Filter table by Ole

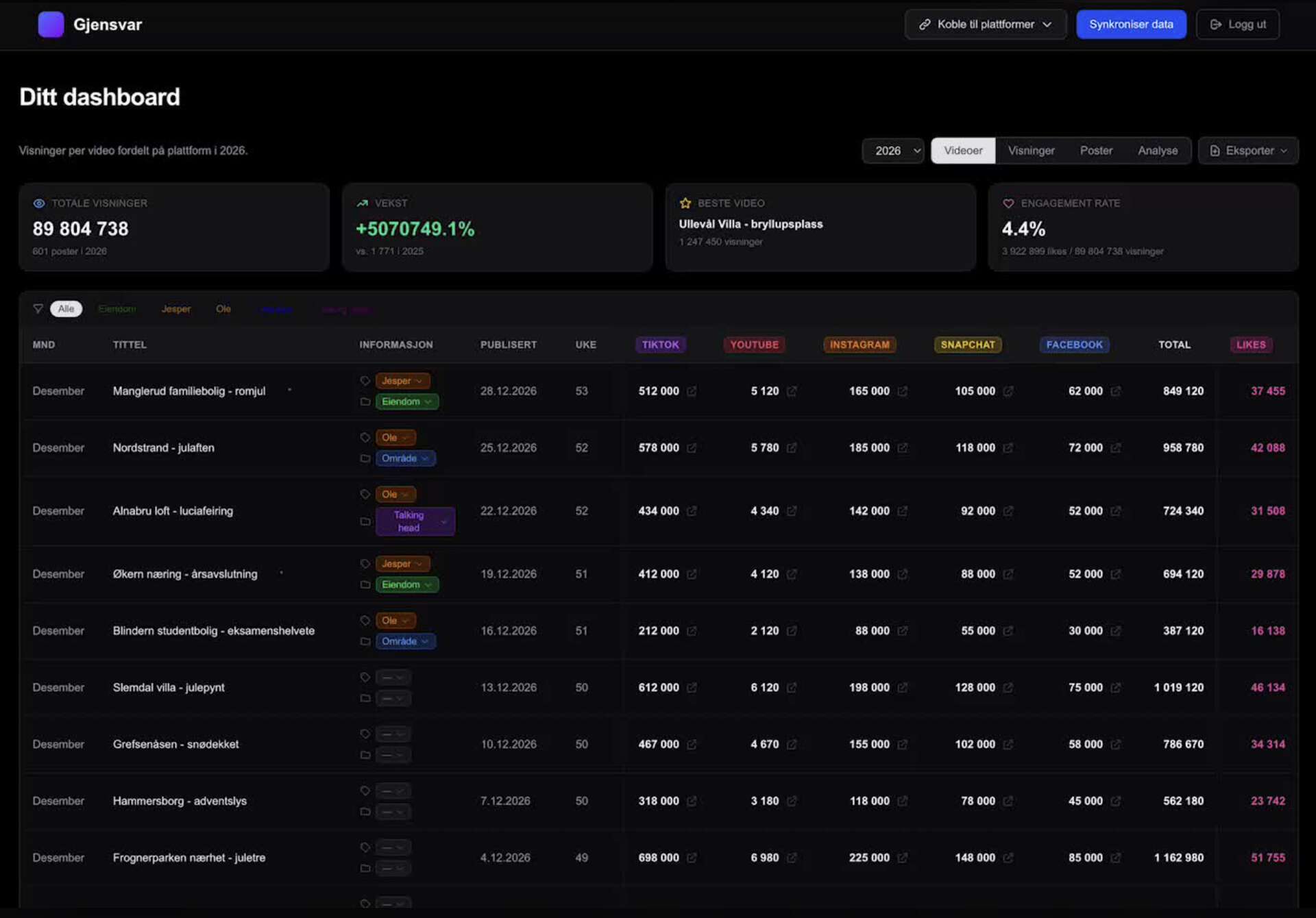coord(223,309)
